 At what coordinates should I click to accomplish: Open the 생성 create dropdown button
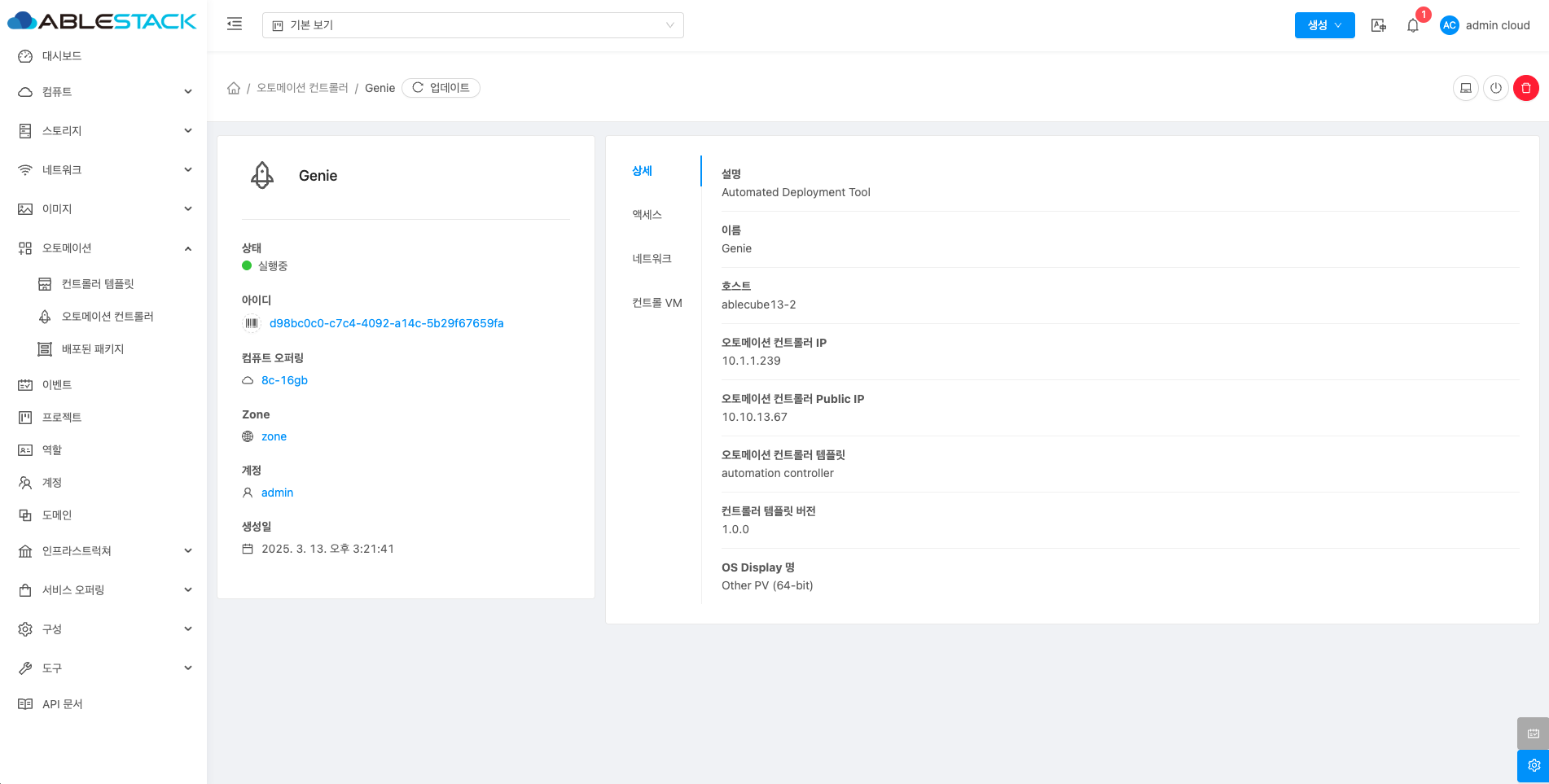1324,25
